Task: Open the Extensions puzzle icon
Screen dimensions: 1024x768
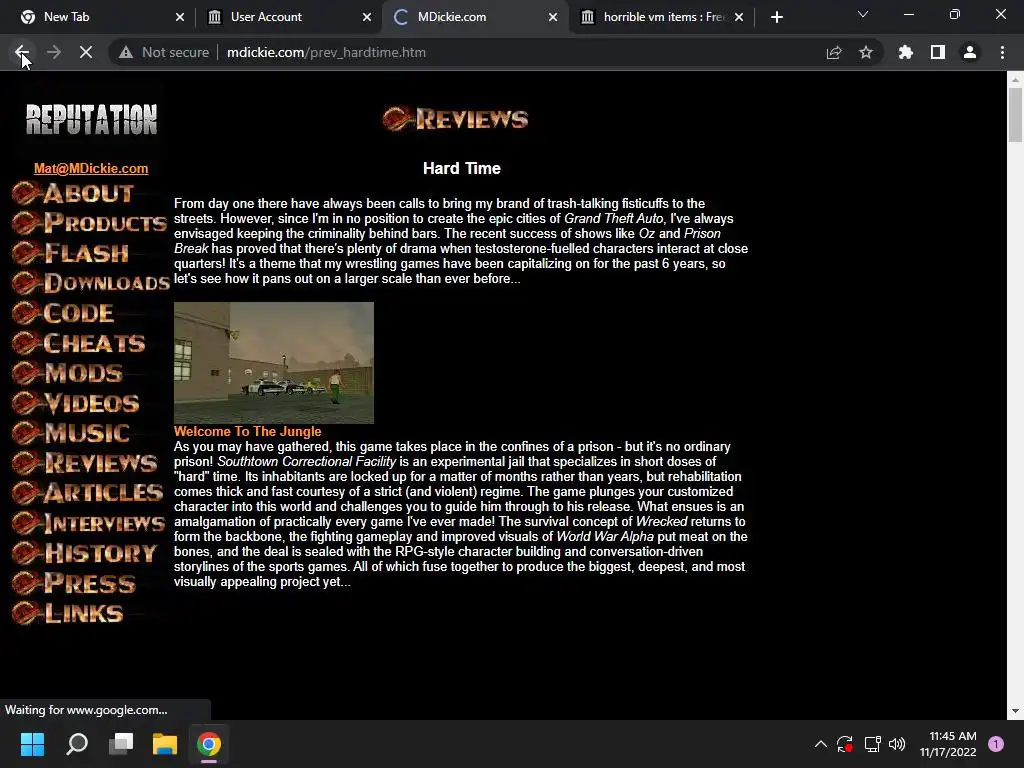Action: coord(905,52)
